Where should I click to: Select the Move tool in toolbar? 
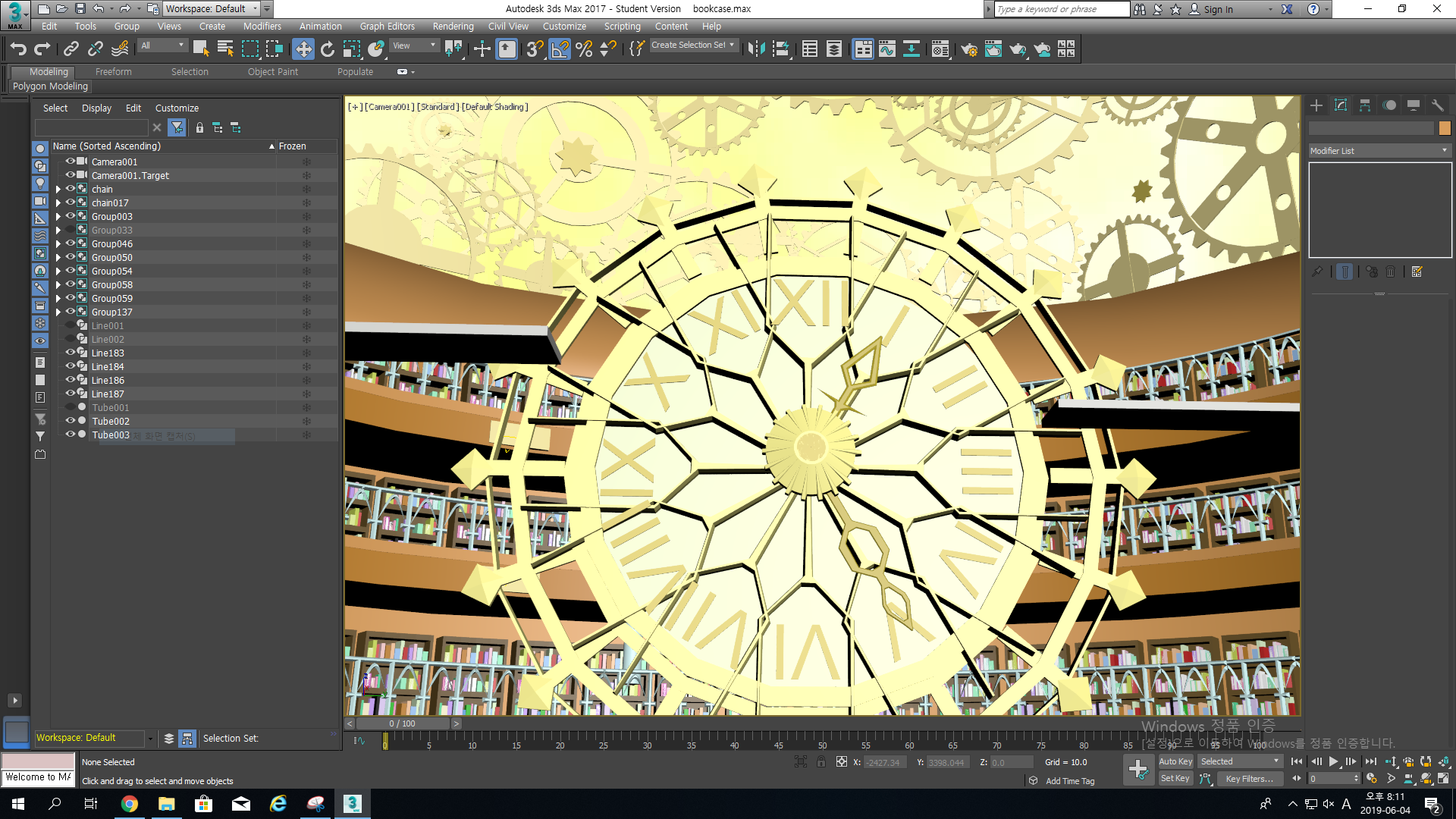pyautogui.click(x=303, y=49)
